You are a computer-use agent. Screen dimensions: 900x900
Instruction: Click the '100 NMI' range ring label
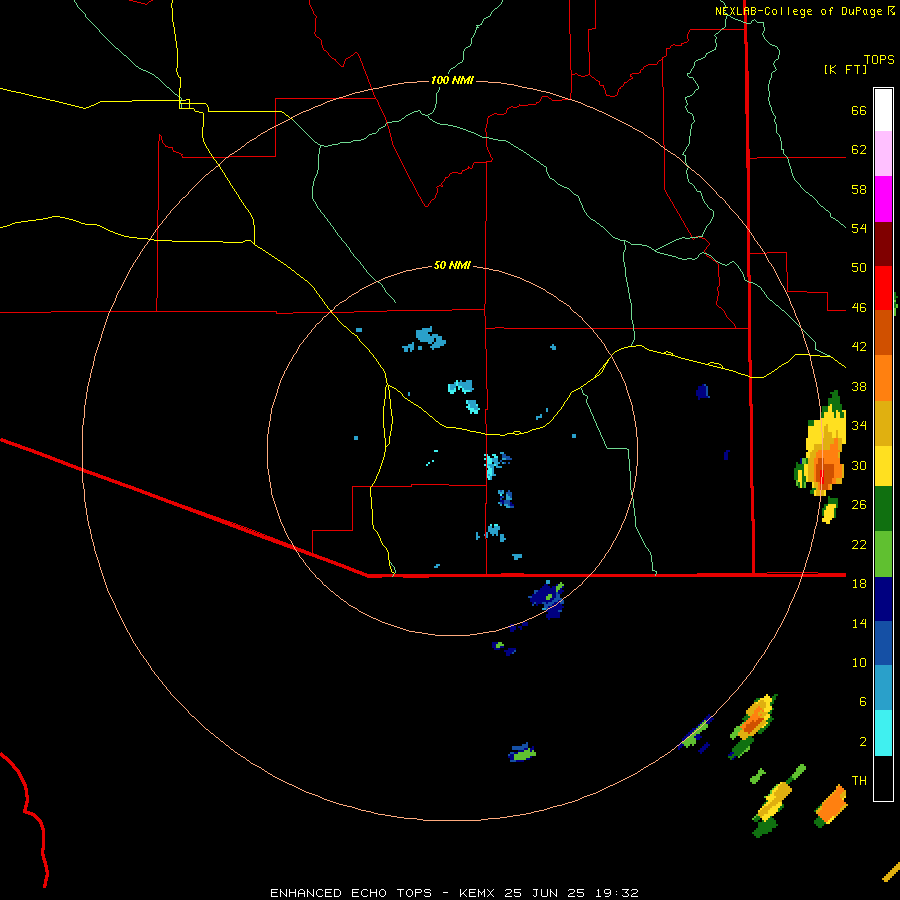point(452,80)
